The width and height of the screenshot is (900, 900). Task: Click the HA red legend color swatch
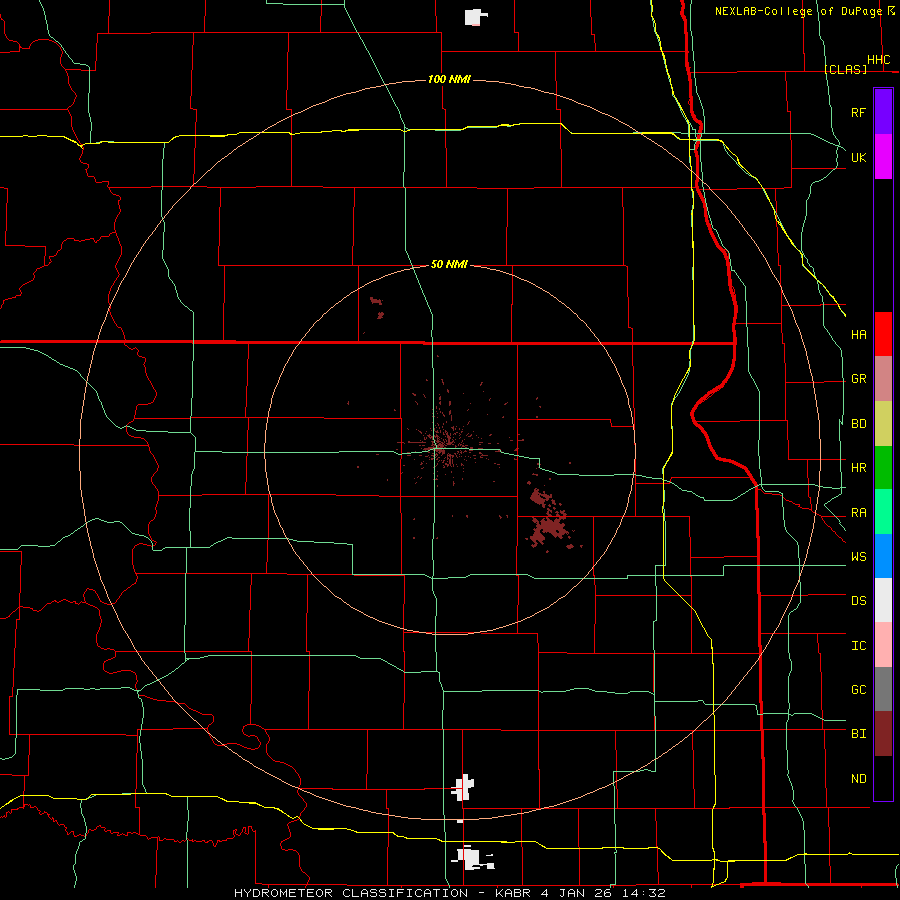point(883,334)
